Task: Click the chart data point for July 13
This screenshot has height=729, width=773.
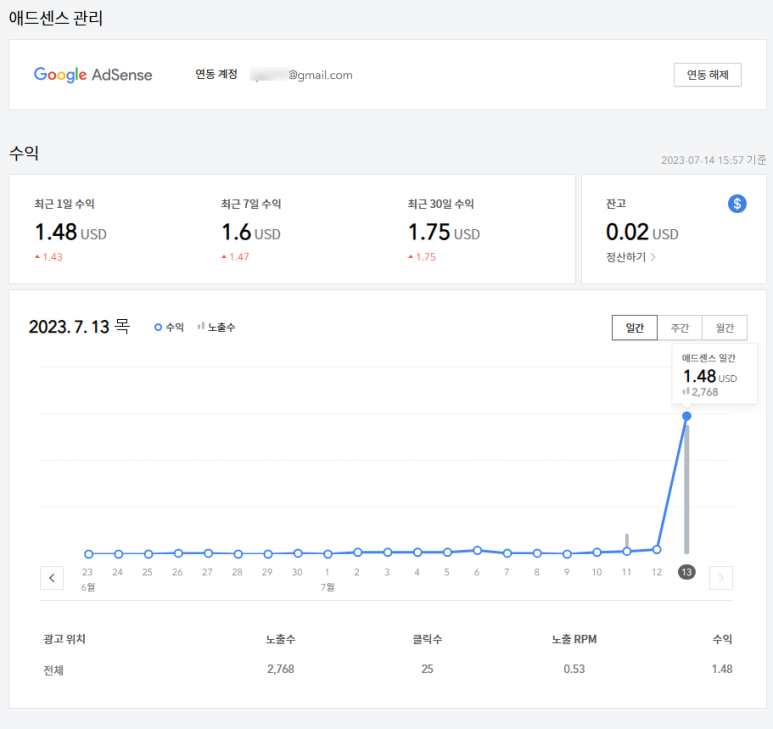Action: click(x=687, y=416)
